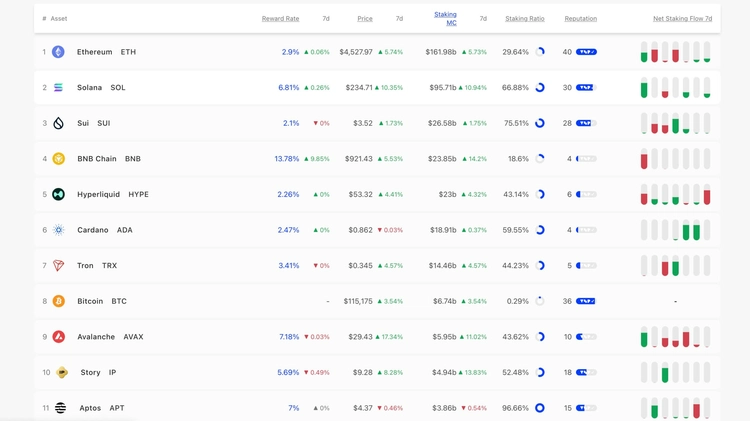The width and height of the screenshot is (750, 421).
Task: Sort by Reward Rate column
Action: point(280,19)
